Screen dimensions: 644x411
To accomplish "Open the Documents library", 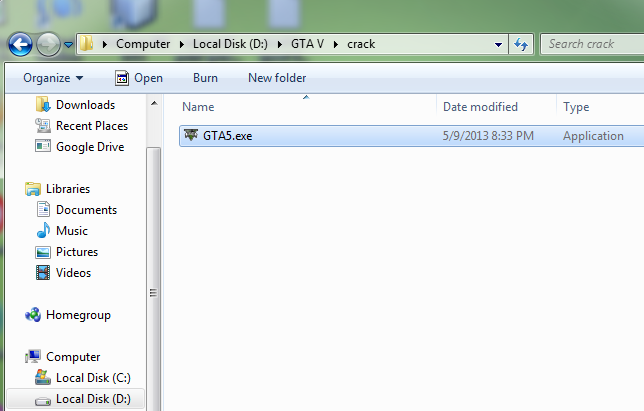I will pyautogui.click(x=86, y=210).
